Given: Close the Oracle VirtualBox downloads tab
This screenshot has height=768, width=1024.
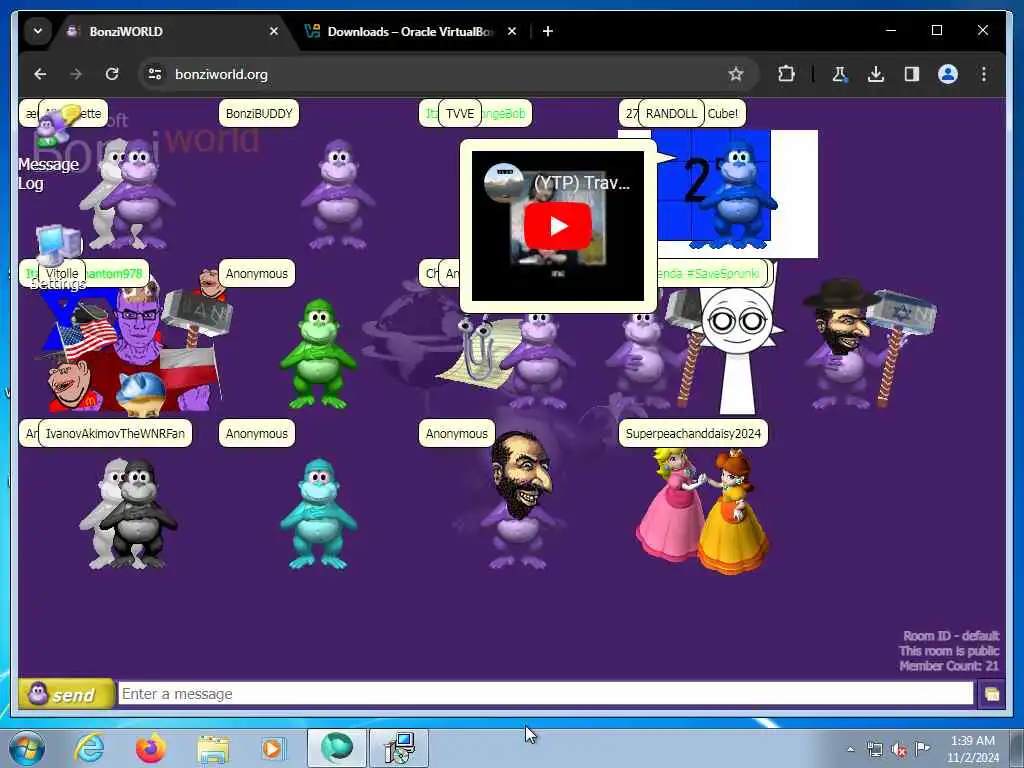Looking at the screenshot, I should (x=512, y=31).
